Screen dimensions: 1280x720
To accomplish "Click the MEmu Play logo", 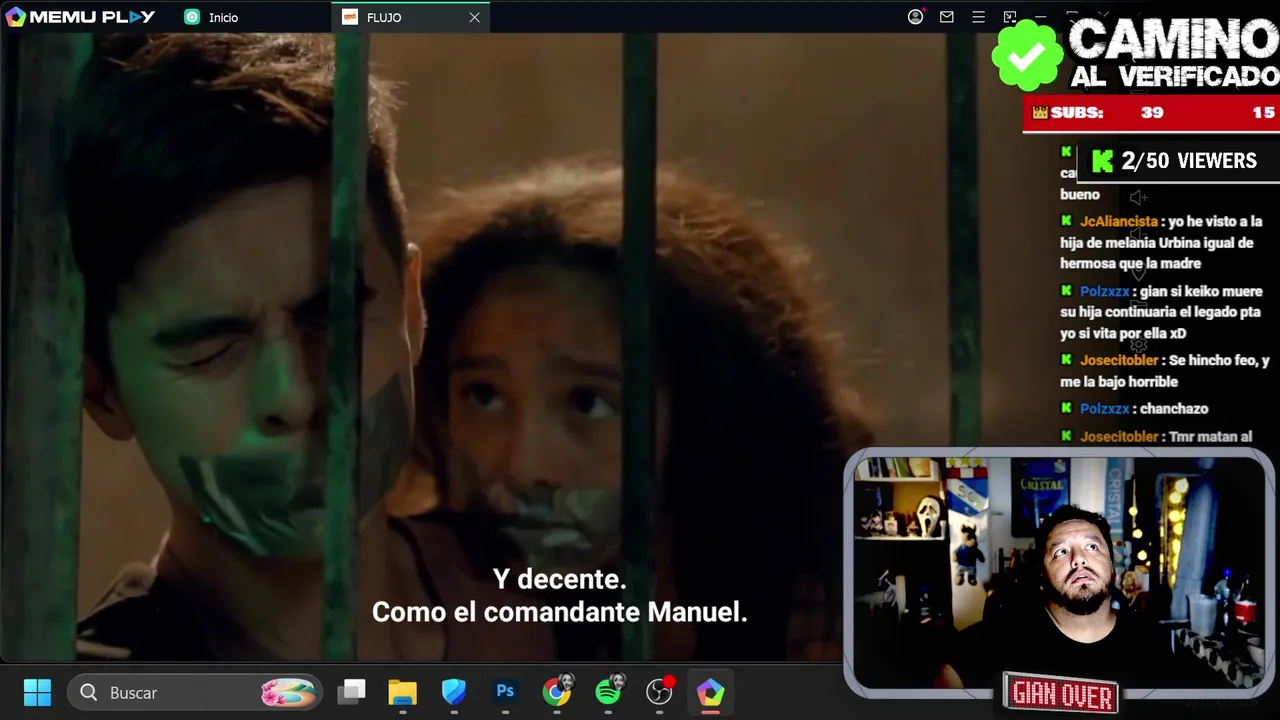I will click(80, 17).
